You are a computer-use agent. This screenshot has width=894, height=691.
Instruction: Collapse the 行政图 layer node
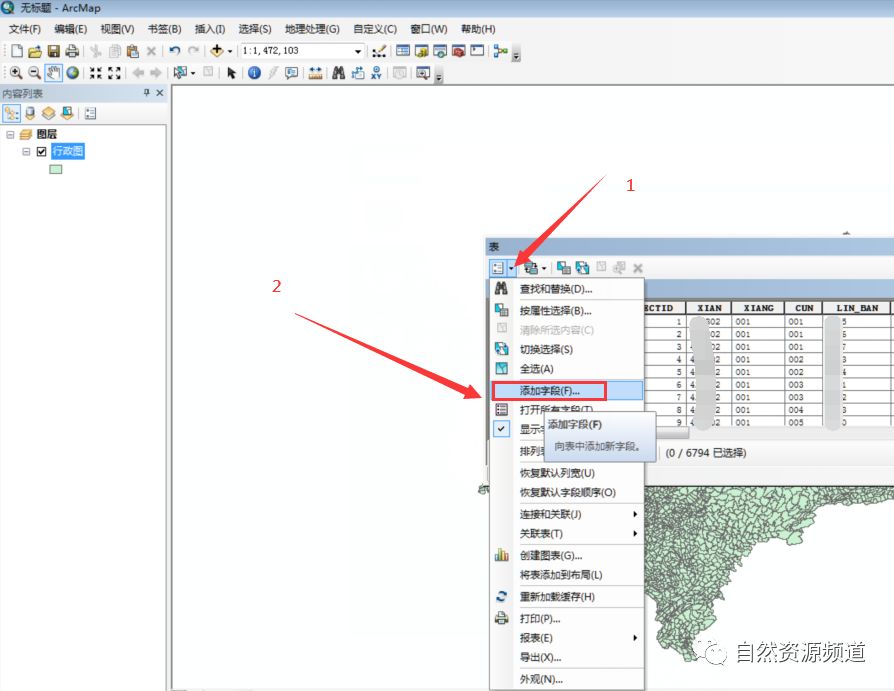click(26, 152)
